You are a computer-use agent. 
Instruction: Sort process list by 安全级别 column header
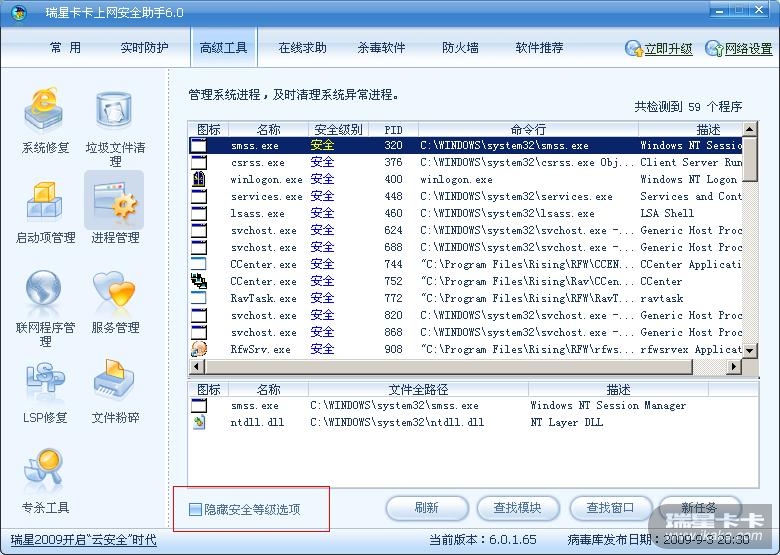point(338,129)
